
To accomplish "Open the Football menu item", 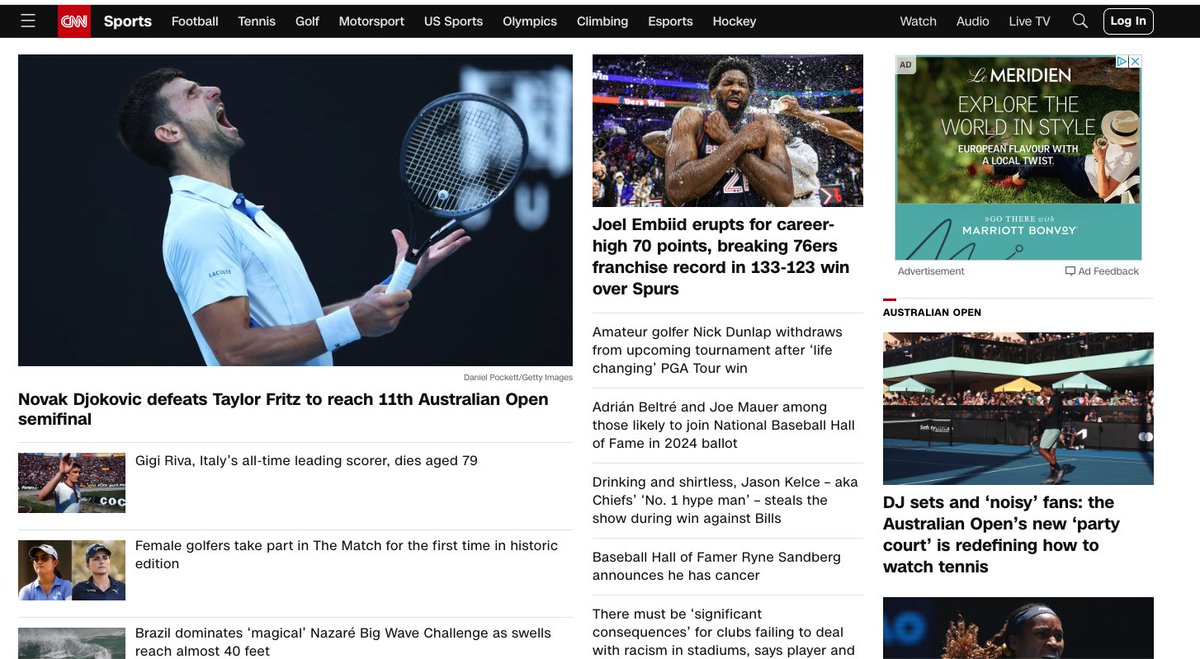I will pyautogui.click(x=195, y=21).
